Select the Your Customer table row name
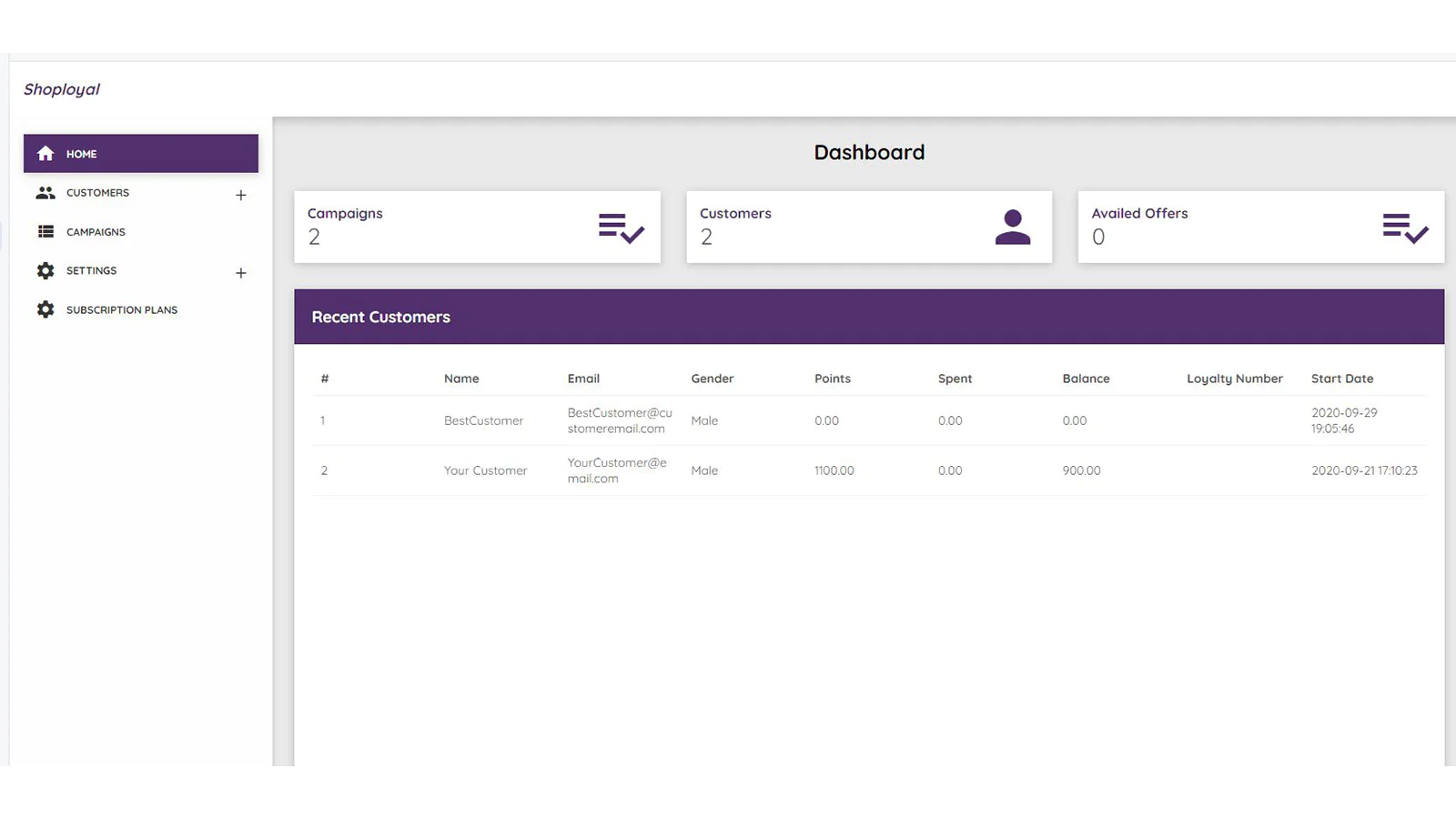The width and height of the screenshot is (1456, 819). (485, 470)
